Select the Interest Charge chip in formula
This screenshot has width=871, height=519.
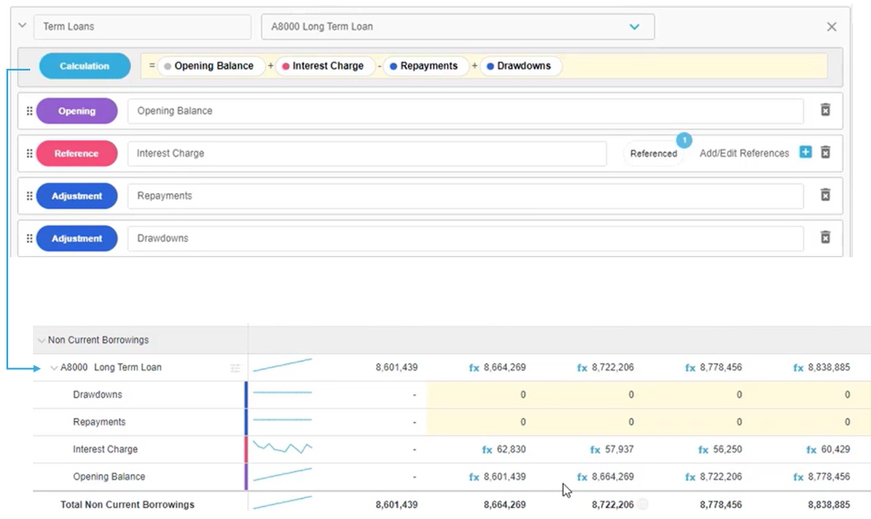point(321,66)
